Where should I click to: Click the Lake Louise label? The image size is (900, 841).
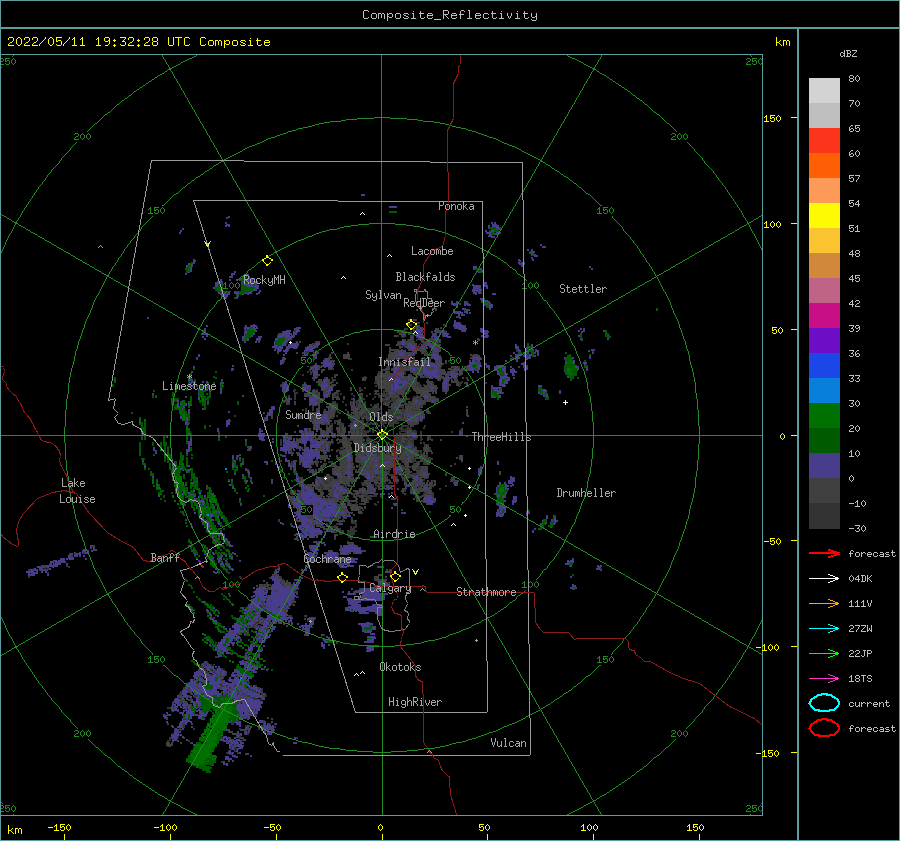(x=77, y=491)
